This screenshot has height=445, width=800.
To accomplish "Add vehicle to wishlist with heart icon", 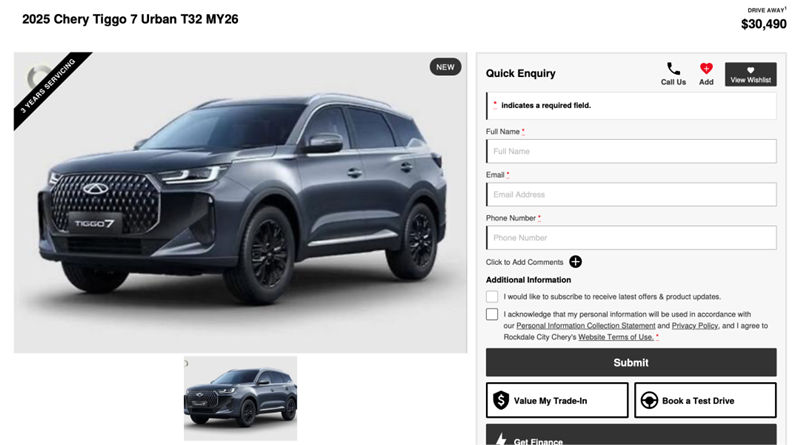I will tap(706, 68).
